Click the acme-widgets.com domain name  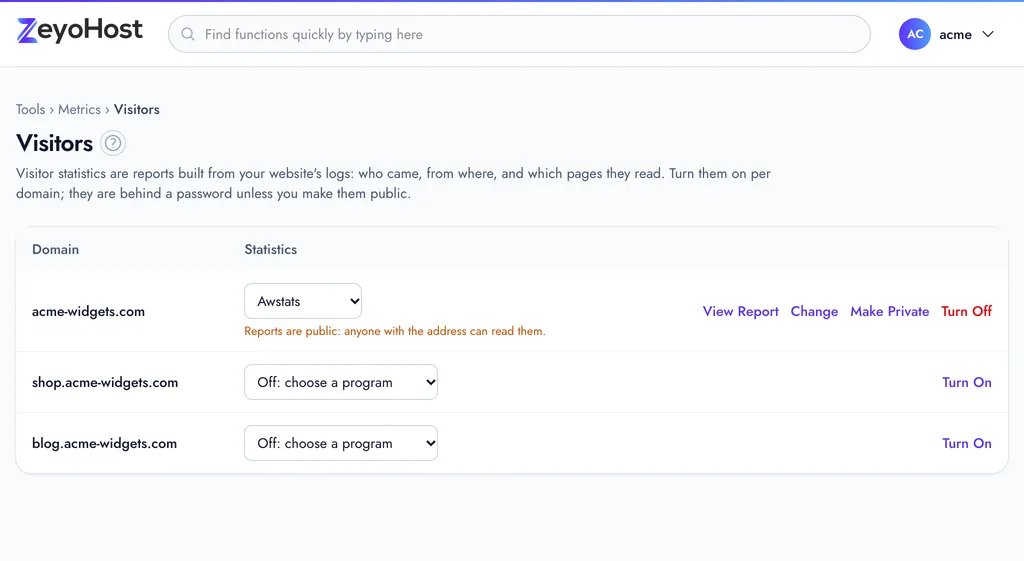88,311
